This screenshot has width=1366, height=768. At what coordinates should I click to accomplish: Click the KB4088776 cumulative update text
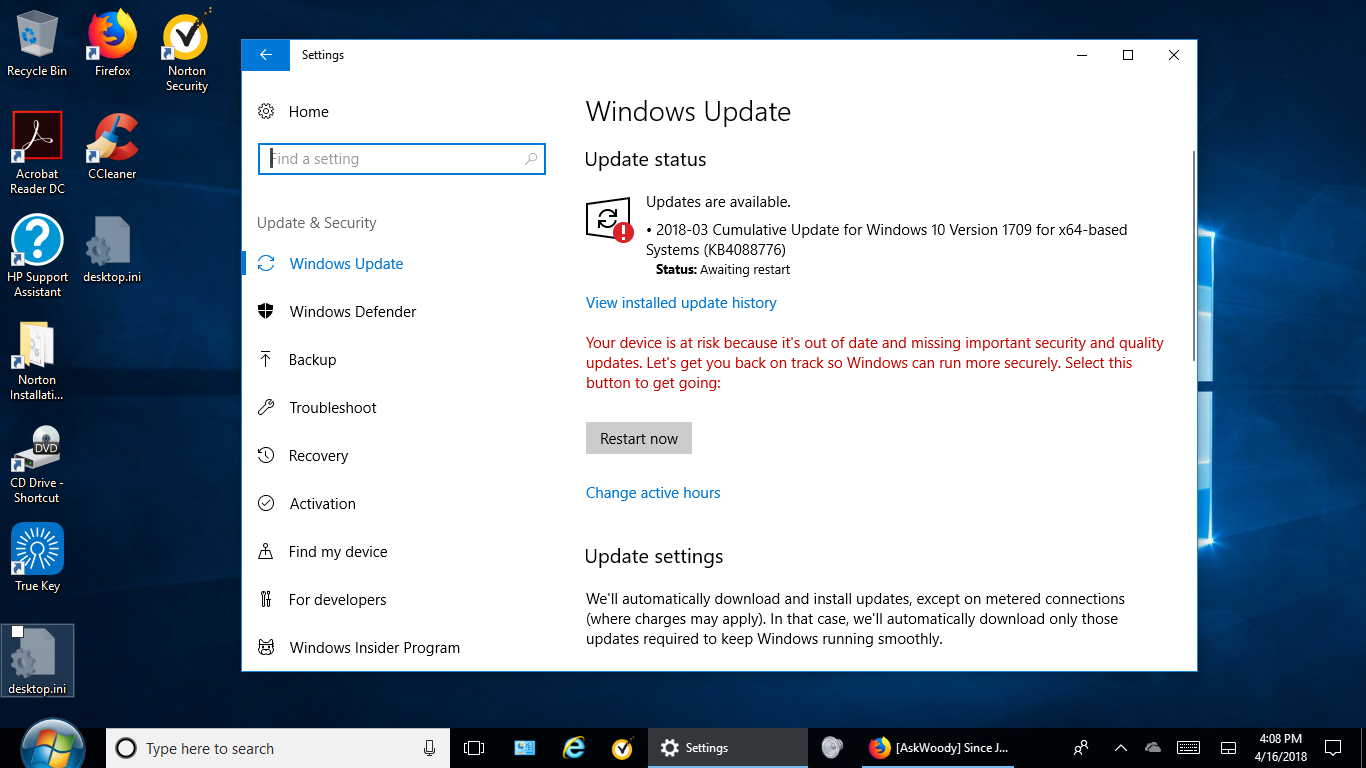point(886,240)
